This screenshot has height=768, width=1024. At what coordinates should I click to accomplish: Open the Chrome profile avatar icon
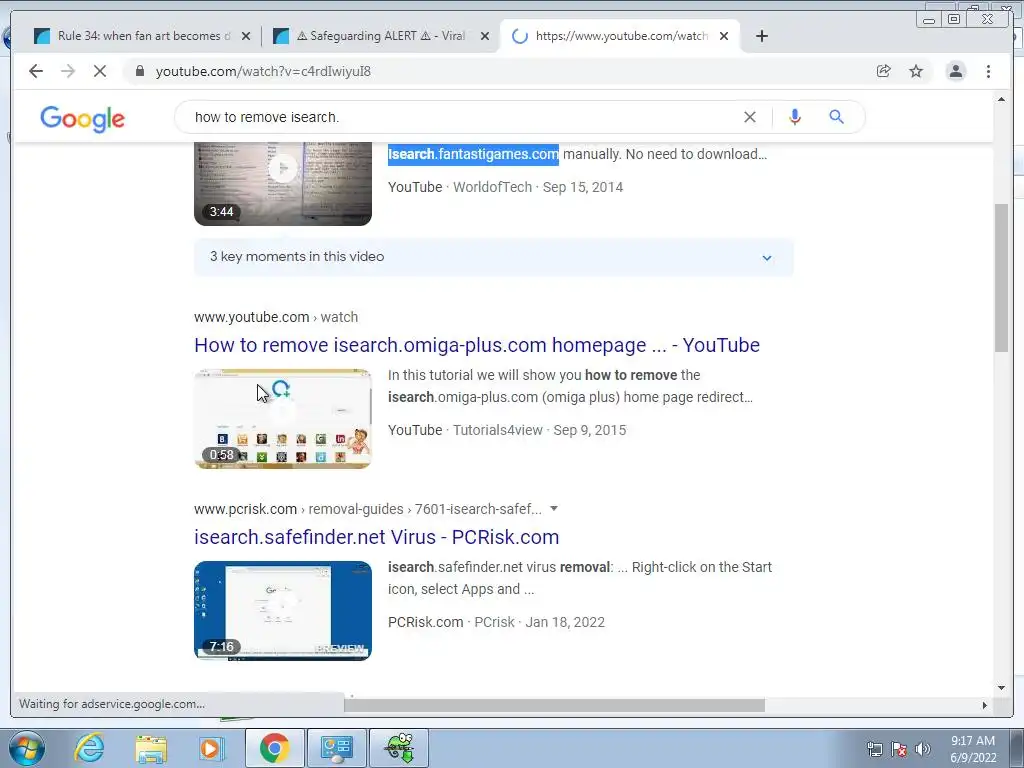click(x=955, y=71)
